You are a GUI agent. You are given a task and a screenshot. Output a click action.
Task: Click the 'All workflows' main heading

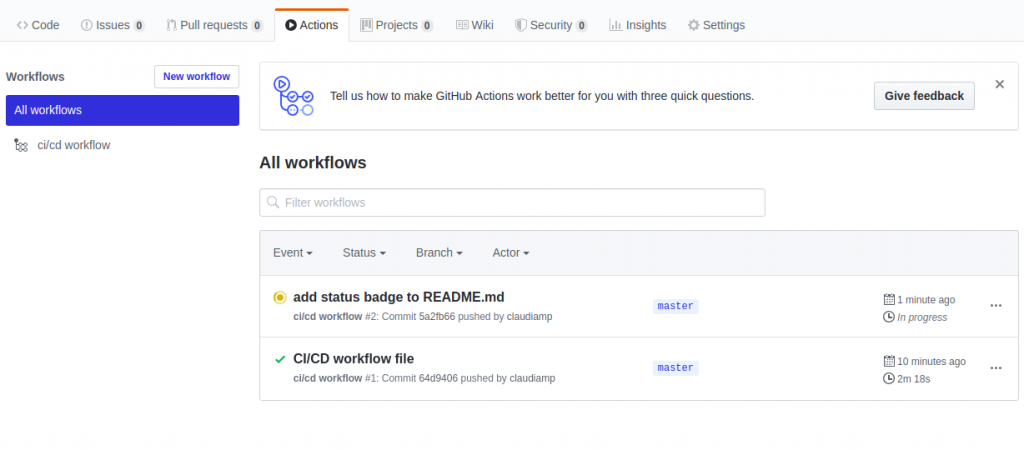[x=313, y=163]
